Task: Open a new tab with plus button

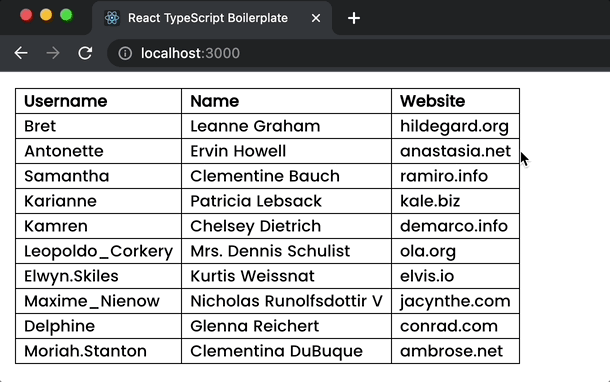Action: coord(354,18)
